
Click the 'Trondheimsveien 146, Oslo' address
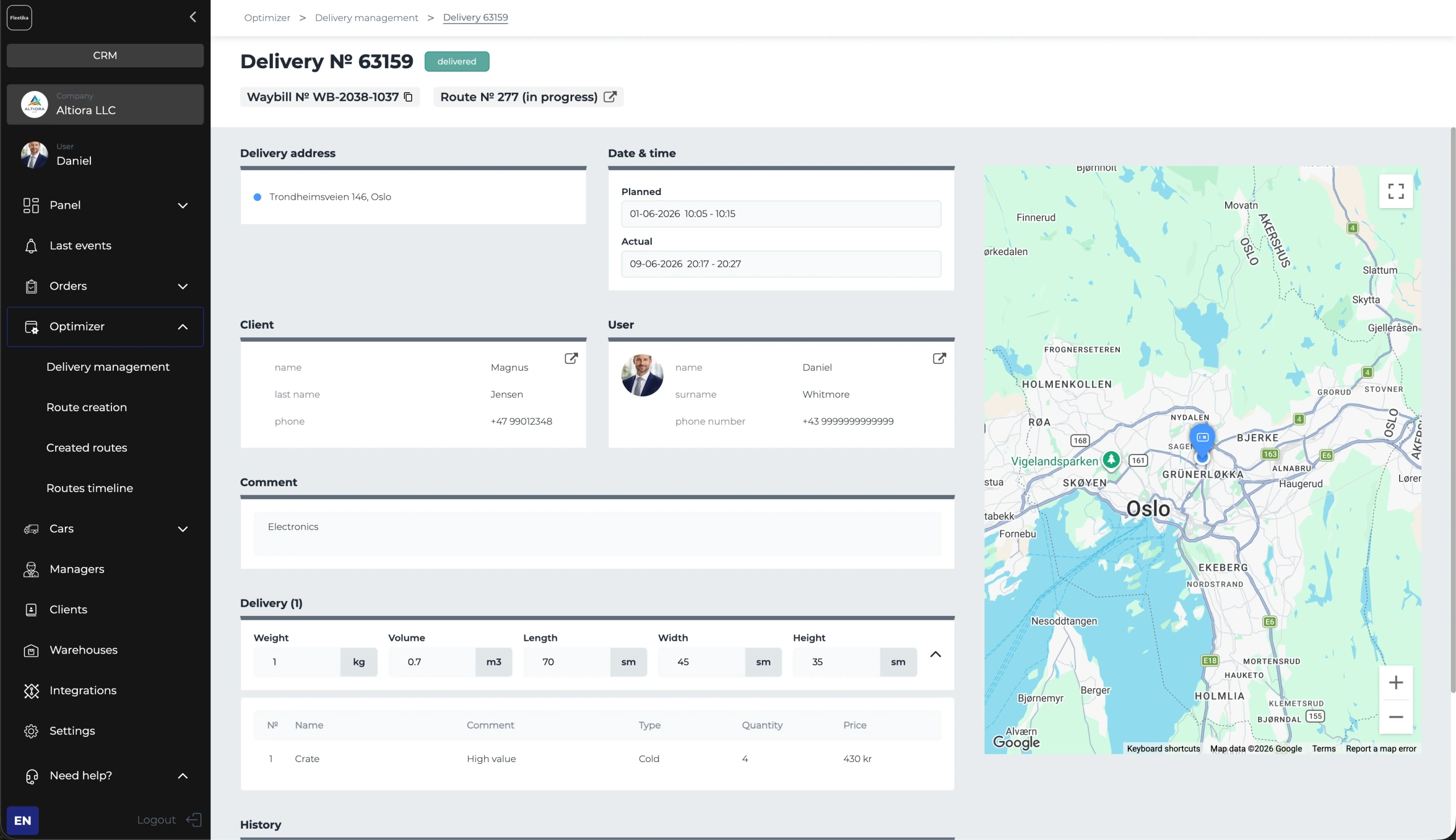coord(330,197)
